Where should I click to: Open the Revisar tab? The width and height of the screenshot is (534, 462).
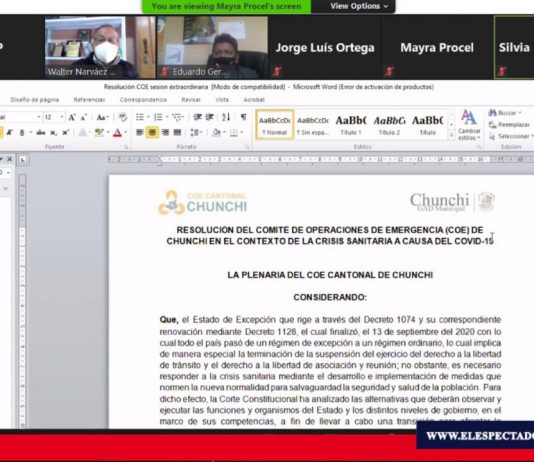[x=191, y=100]
